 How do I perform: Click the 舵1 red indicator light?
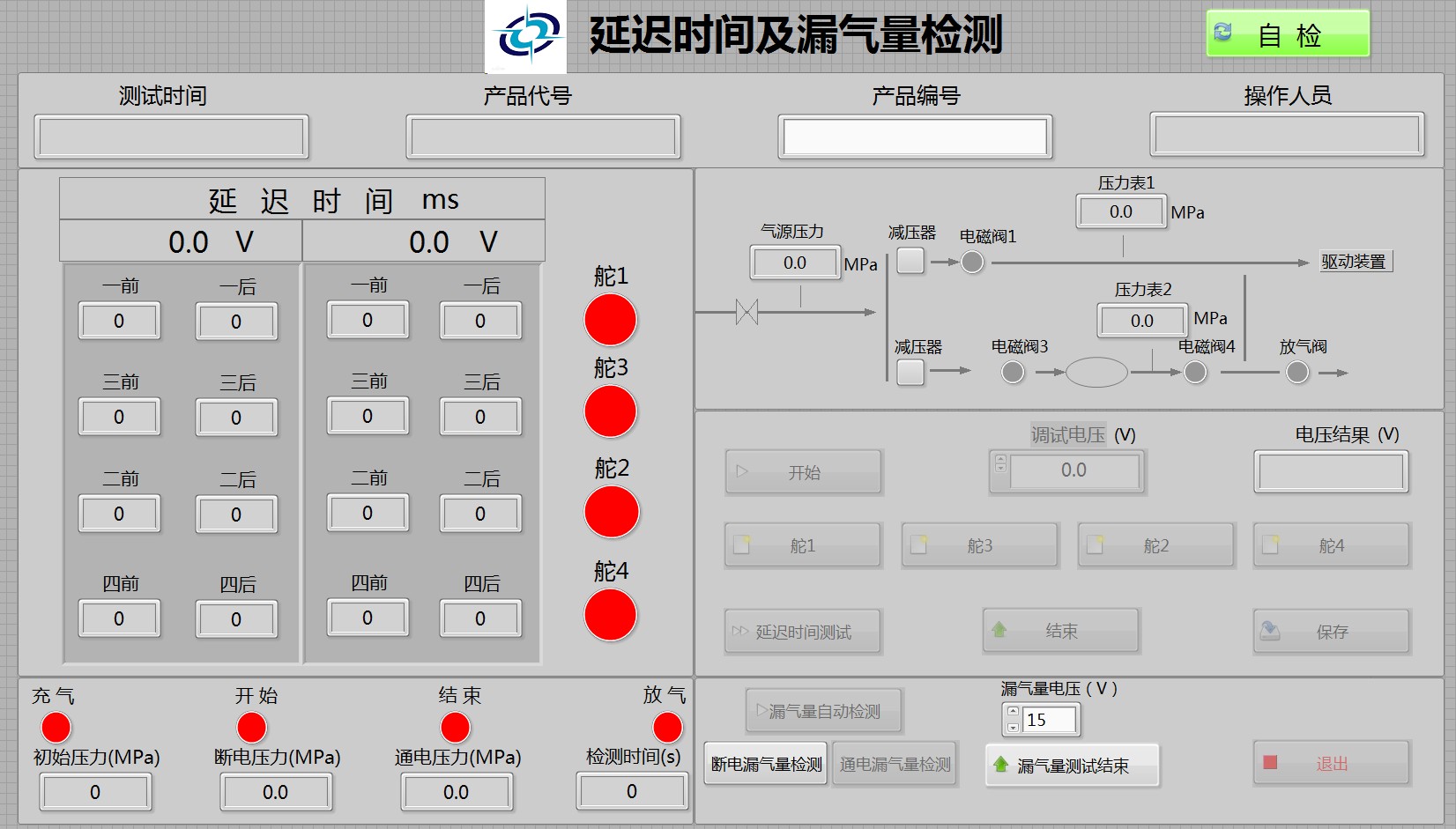610,320
